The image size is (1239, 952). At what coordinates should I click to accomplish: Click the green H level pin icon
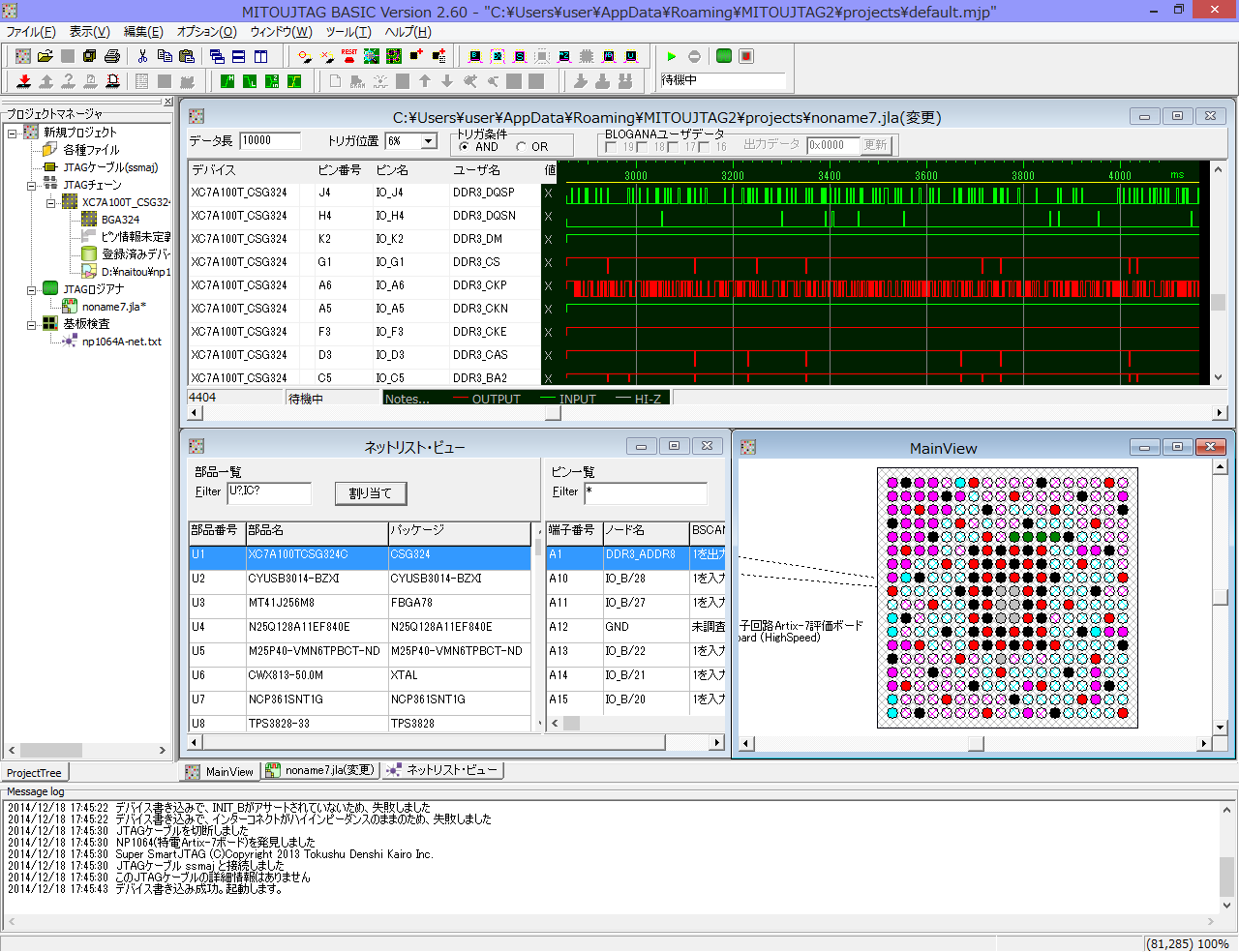point(227,81)
